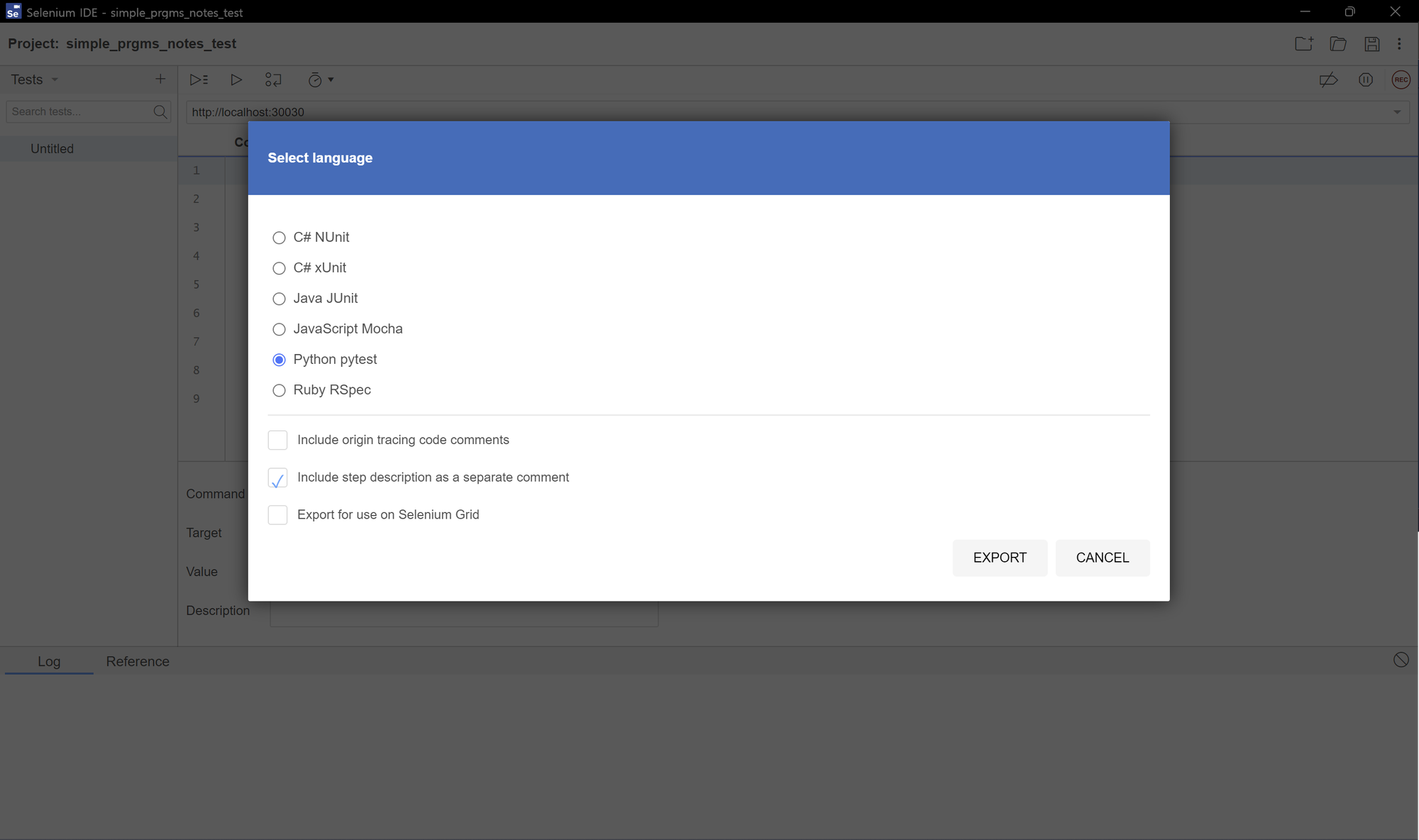Click the EXPORT button
1419x840 pixels.
click(1000, 558)
